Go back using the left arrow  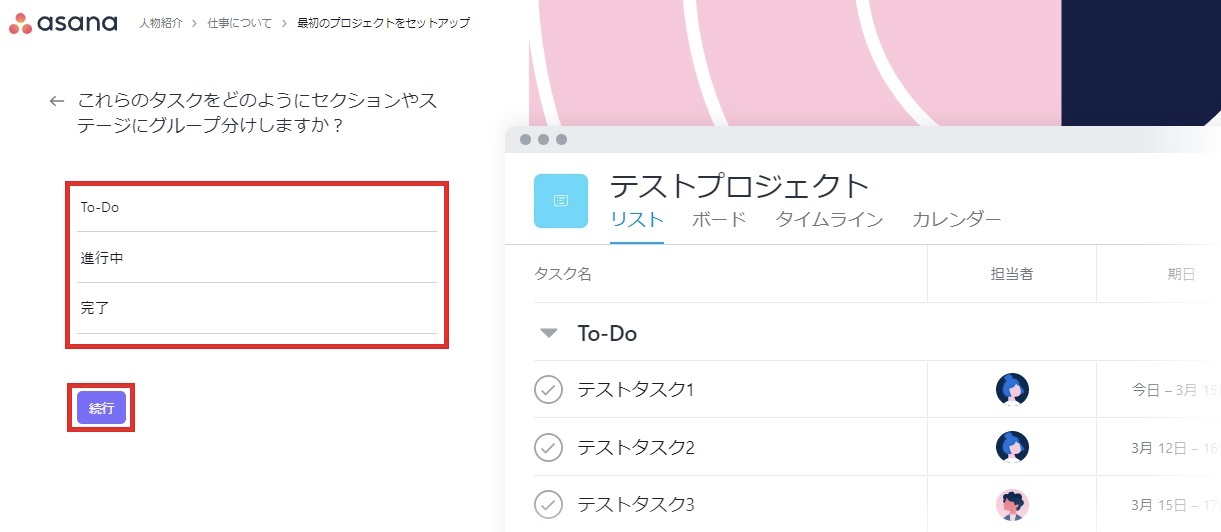pos(57,101)
